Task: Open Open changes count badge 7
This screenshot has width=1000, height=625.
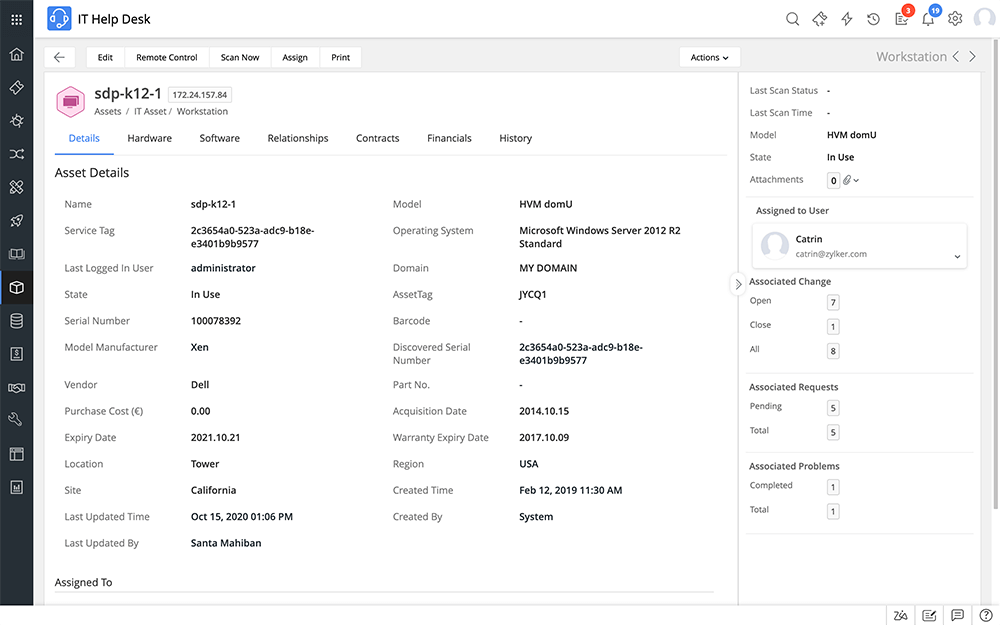Action: 833,301
